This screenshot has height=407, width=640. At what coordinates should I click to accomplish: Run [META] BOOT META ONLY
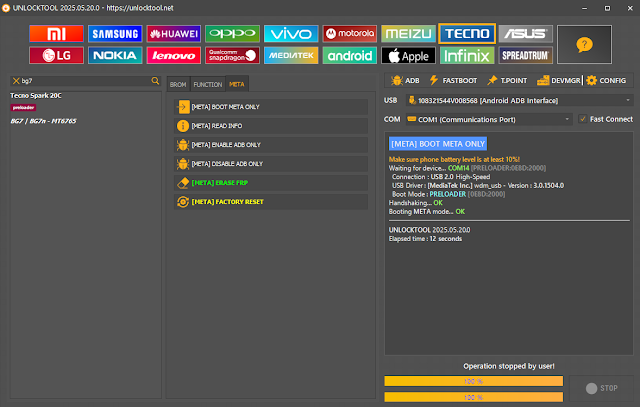(x=271, y=107)
